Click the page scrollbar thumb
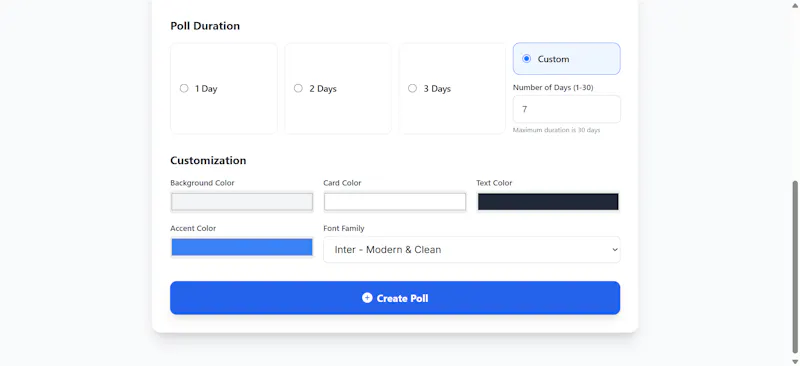 (x=795, y=267)
